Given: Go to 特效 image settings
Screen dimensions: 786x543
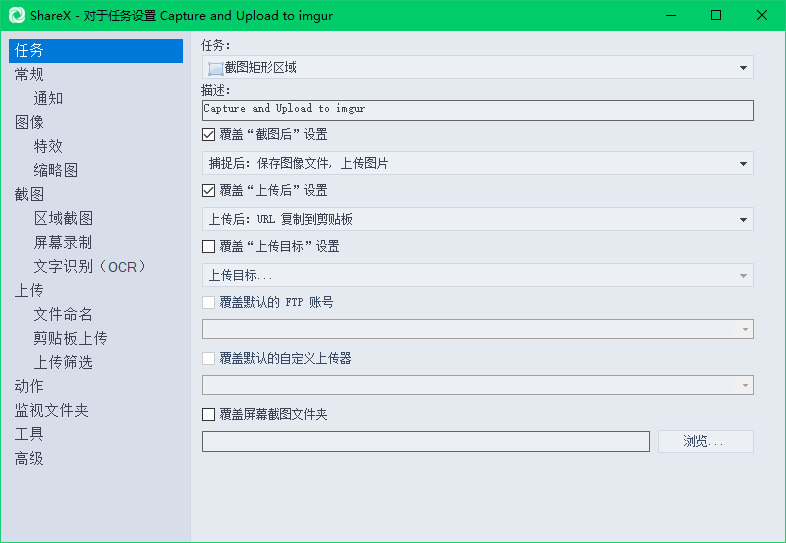Looking at the screenshot, I should pos(48,146).
